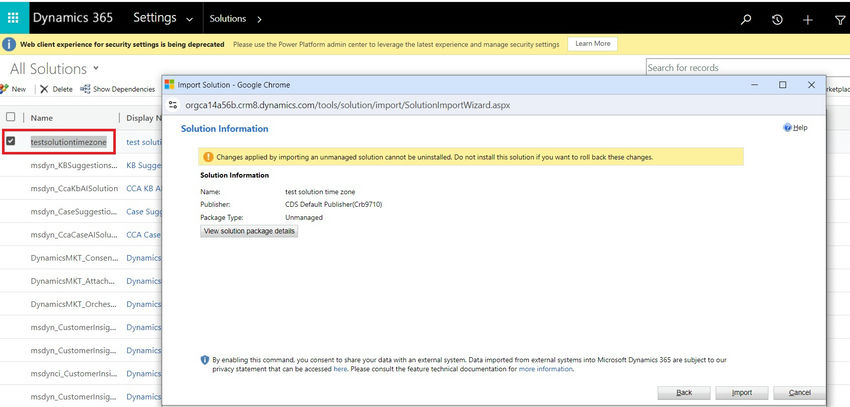
Task: Select the msdyn_KBSuggestions row name
Action: 74,165
